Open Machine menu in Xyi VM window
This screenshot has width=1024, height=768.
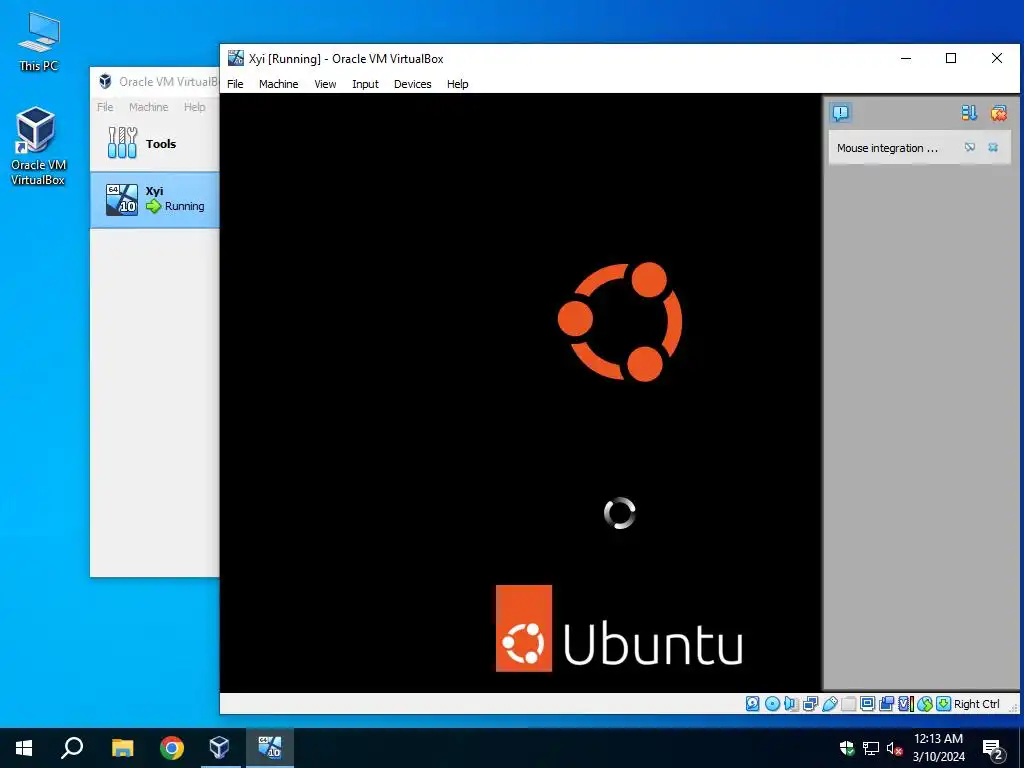[x=278, y=84]
